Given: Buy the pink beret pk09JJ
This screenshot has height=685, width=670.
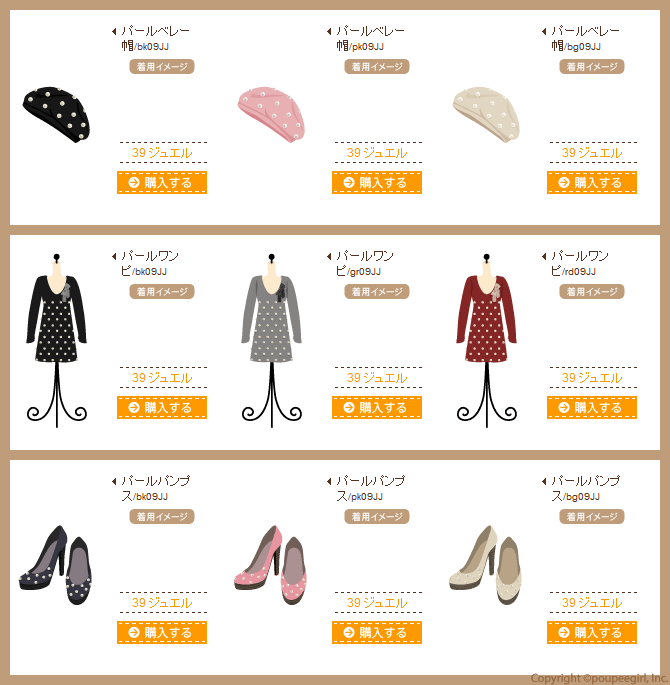Looking at the screenshot, I should tap(376, 182).
